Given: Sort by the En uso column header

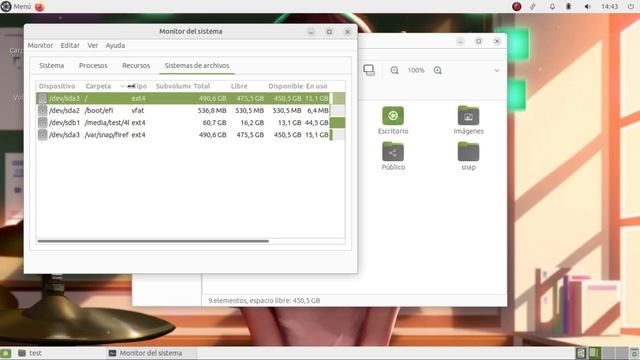Looking at the screenshot, I should point(317,86).
